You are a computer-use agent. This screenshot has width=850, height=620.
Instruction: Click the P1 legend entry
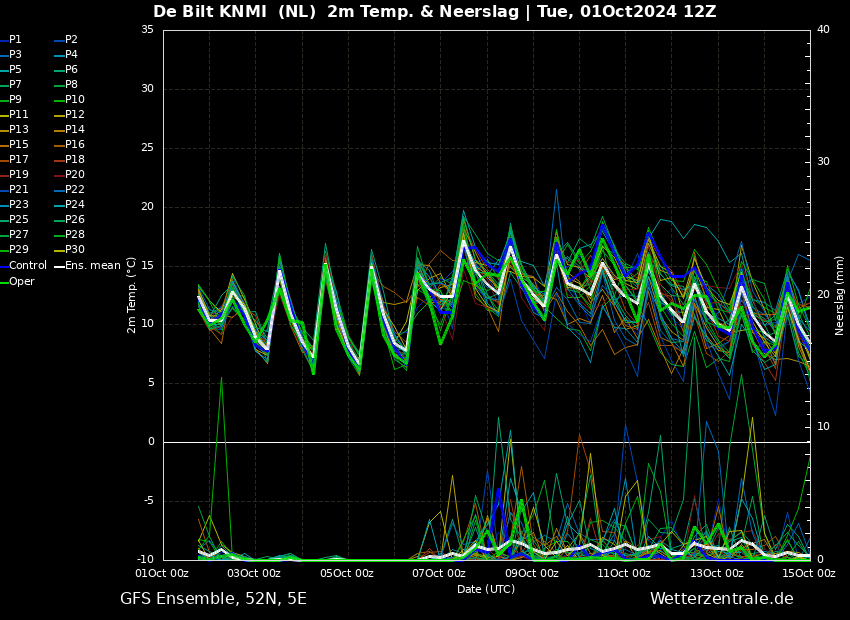pos(15,40)
